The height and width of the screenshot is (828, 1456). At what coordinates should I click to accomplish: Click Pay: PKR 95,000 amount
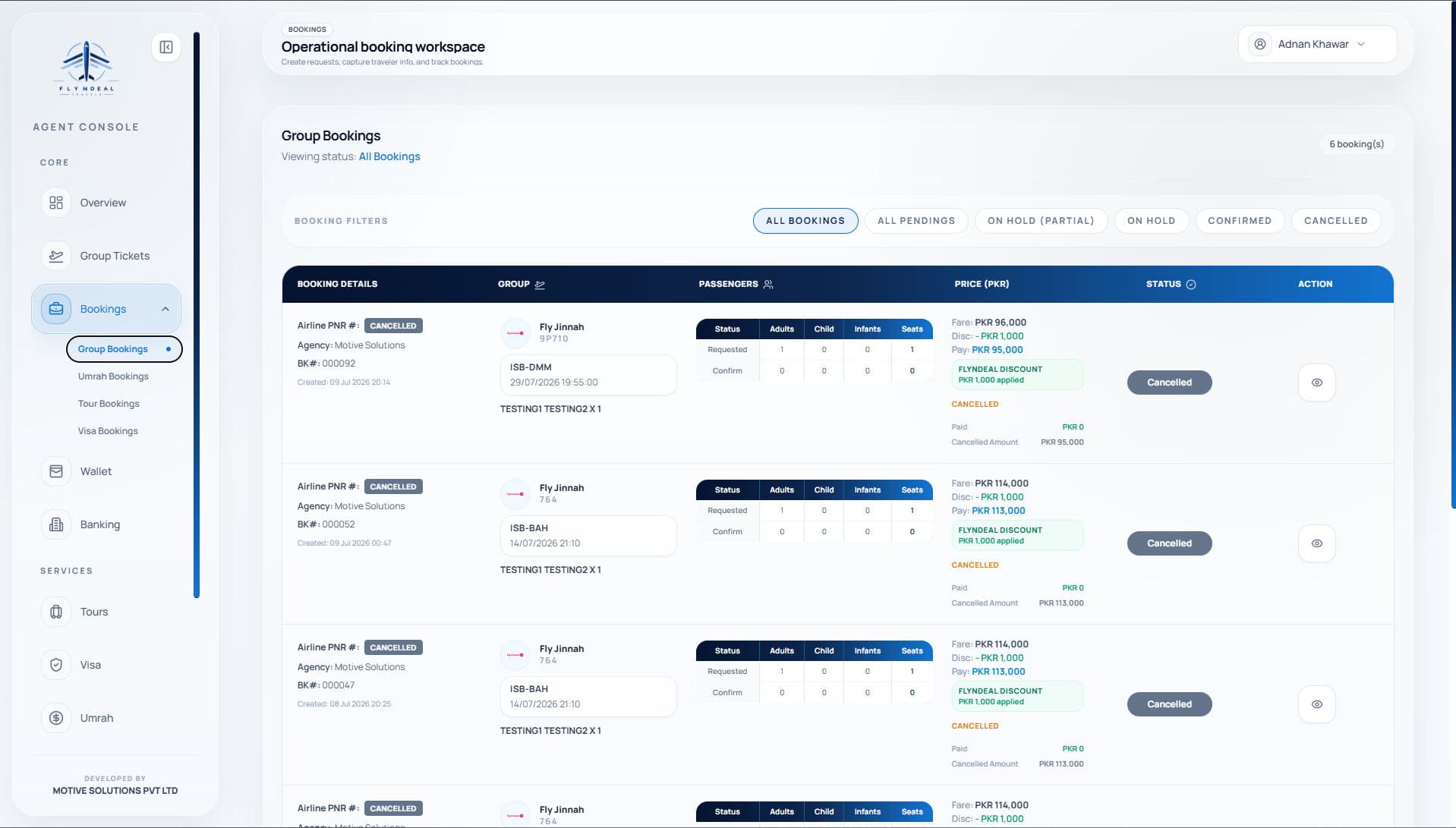click(987, 350)
